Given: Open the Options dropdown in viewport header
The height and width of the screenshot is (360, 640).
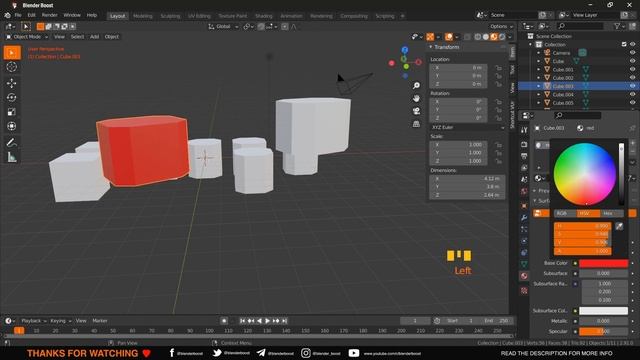Looking at the screenshot, I should coord(502,27).
